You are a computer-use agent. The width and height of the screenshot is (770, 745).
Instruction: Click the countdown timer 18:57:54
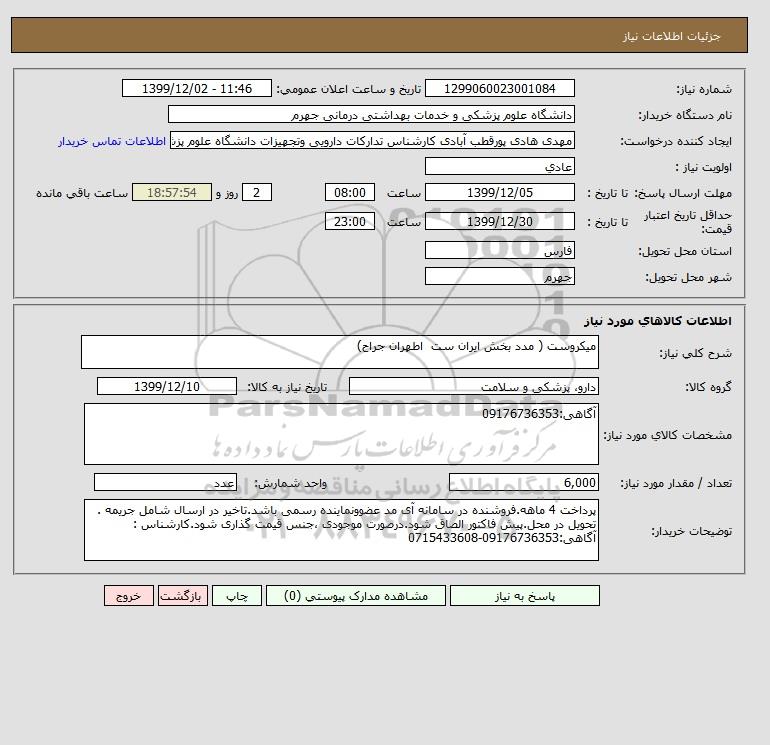[172, 193]
